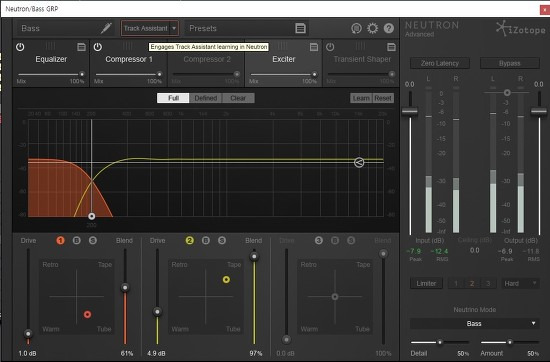Click the band 2 drive value 4.9 dB
Image resolution: width=550 pixels, height=362 pixels.
tap(156, 353)
